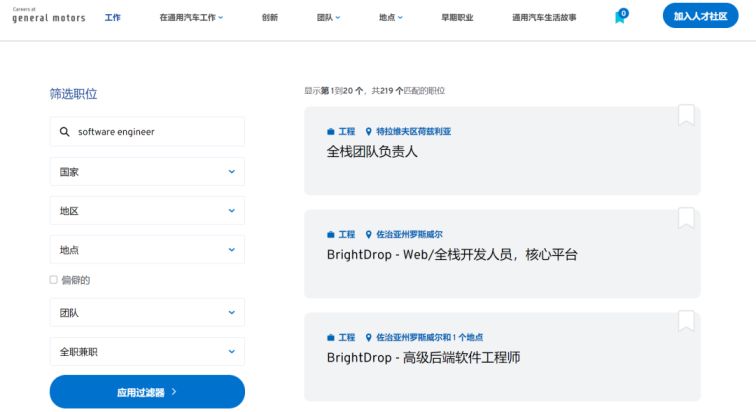Click the 加入人才社区 button
The image size is (756, 412).
[x=699, y=17]
